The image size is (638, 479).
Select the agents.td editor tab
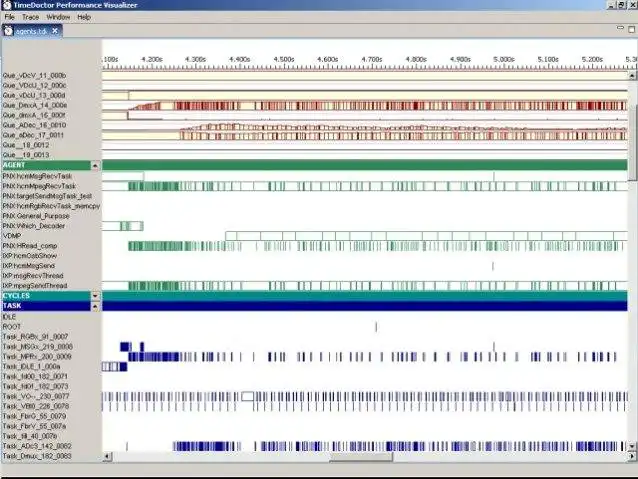(x=32, y=31)
